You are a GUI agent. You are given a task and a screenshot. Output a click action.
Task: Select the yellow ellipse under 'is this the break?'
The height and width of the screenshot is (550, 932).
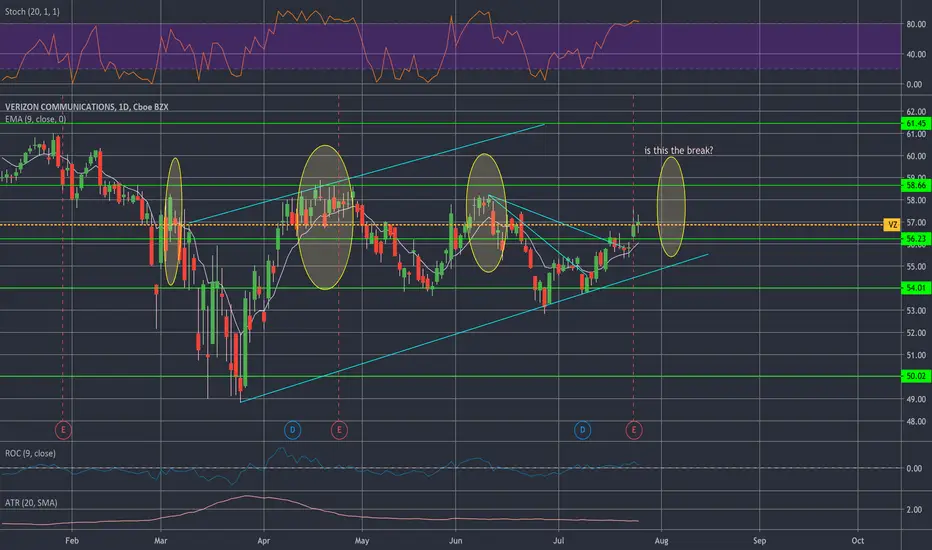(671, 207)
